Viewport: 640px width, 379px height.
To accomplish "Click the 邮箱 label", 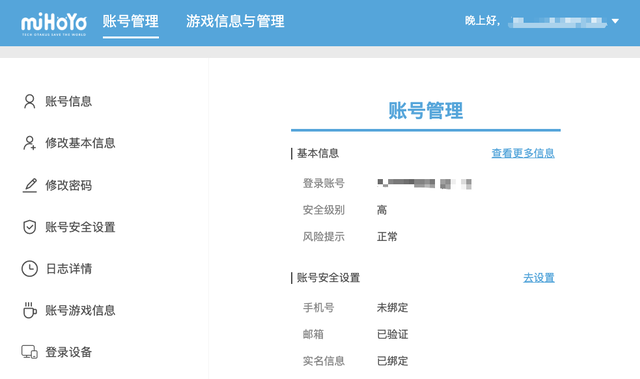I will click(313, 335).
